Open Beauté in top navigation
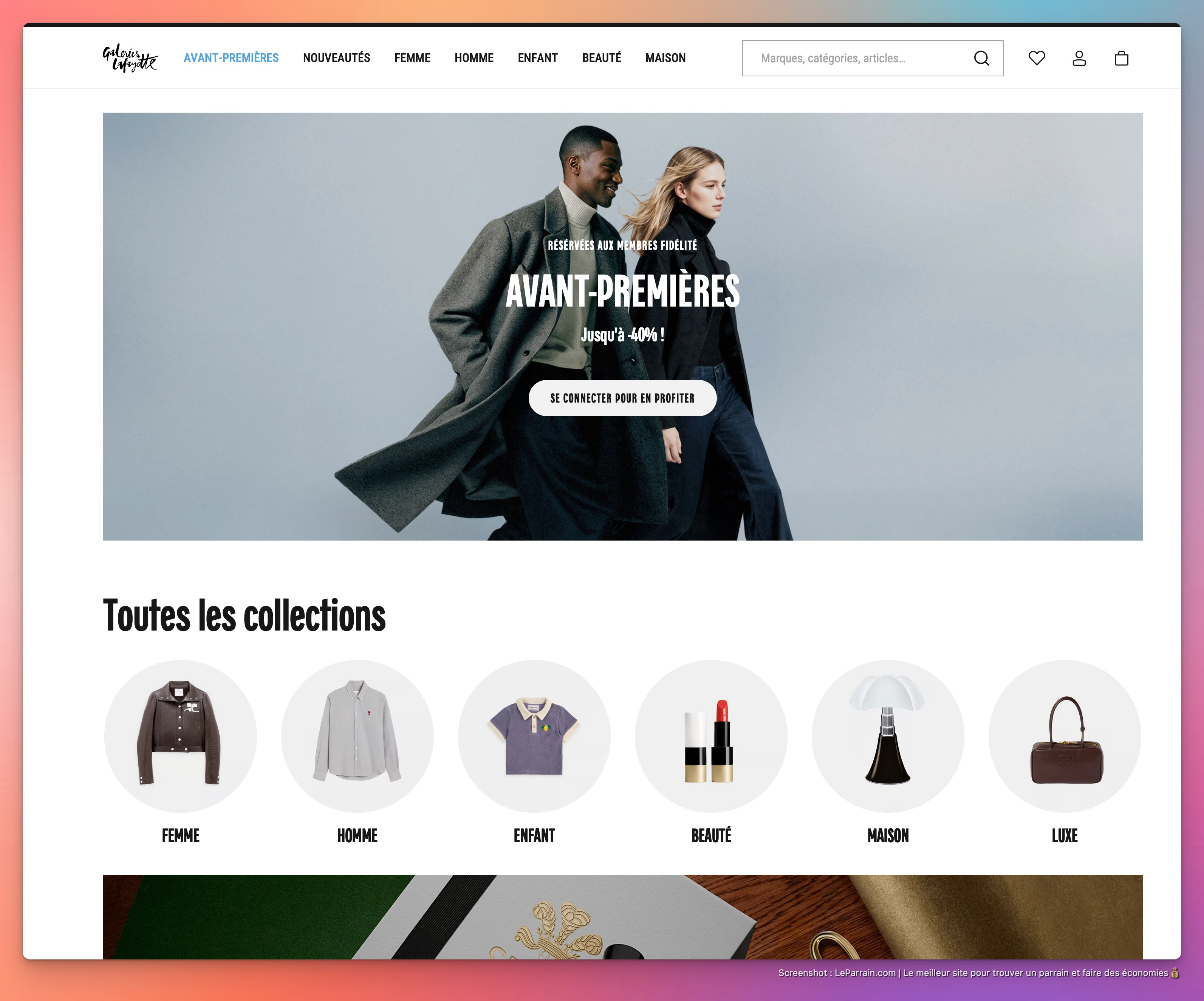Screen dimensions: 1204x1001 tap(601, 58)
